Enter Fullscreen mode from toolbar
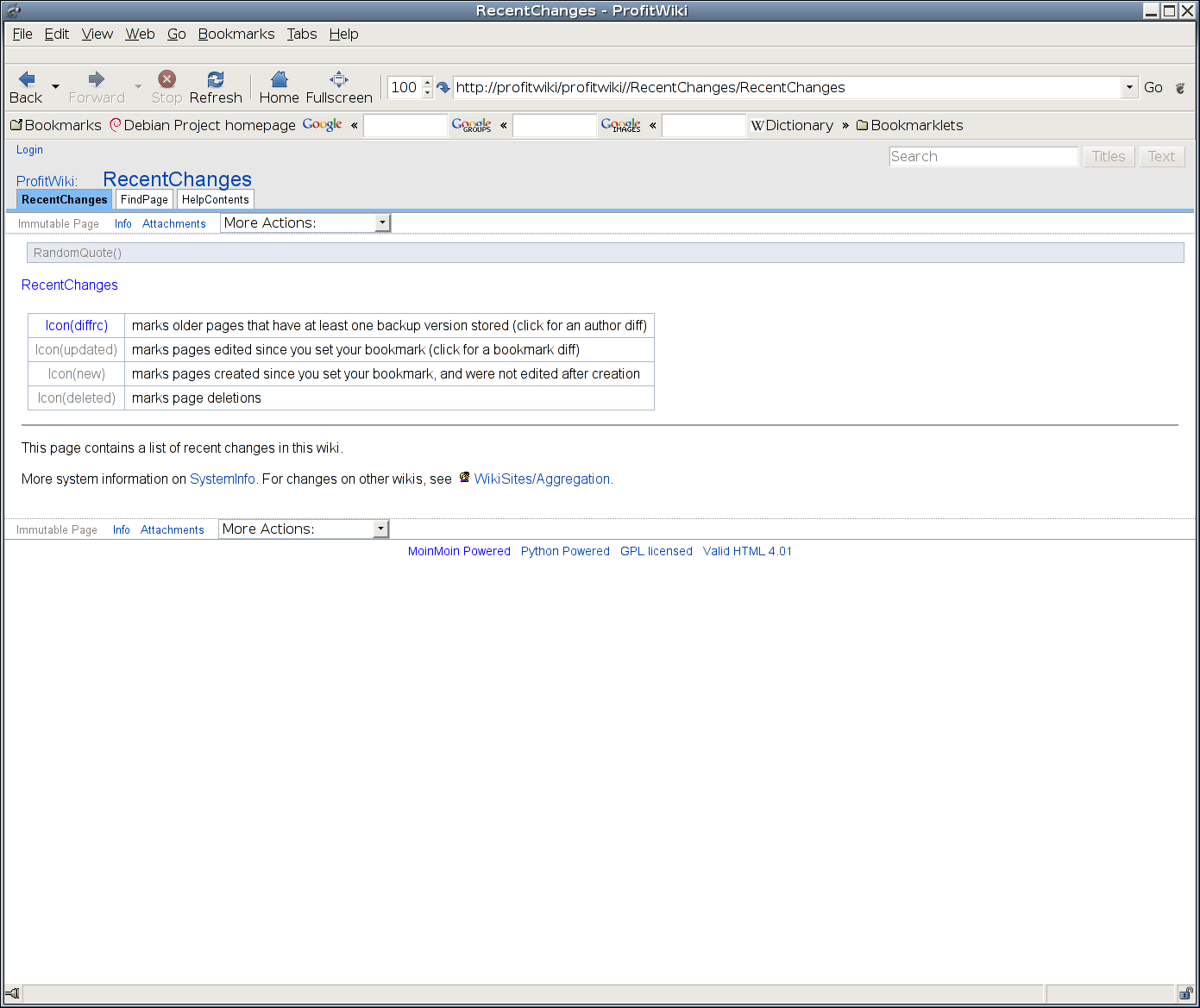 339,79
